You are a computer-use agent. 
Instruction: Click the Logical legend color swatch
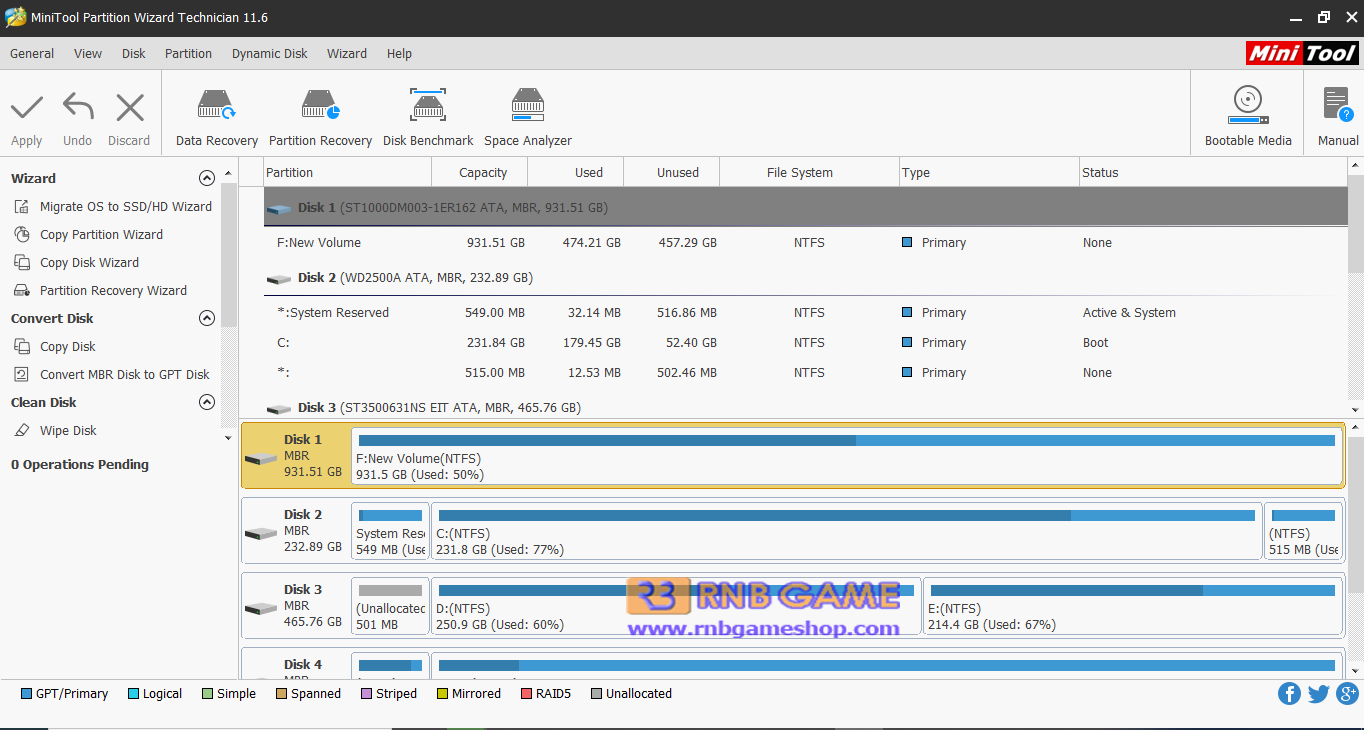tap(133, 694)
